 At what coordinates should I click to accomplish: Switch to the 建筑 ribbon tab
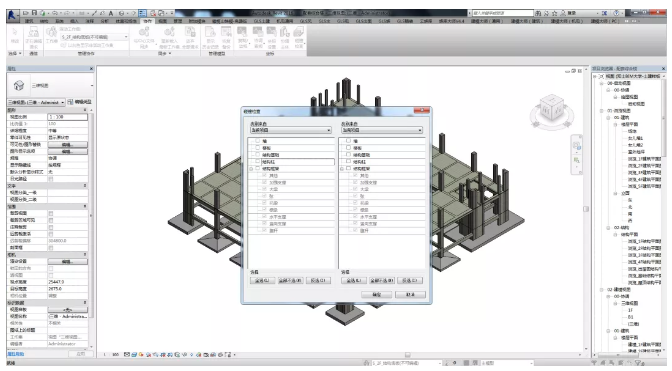click(29, 21)
